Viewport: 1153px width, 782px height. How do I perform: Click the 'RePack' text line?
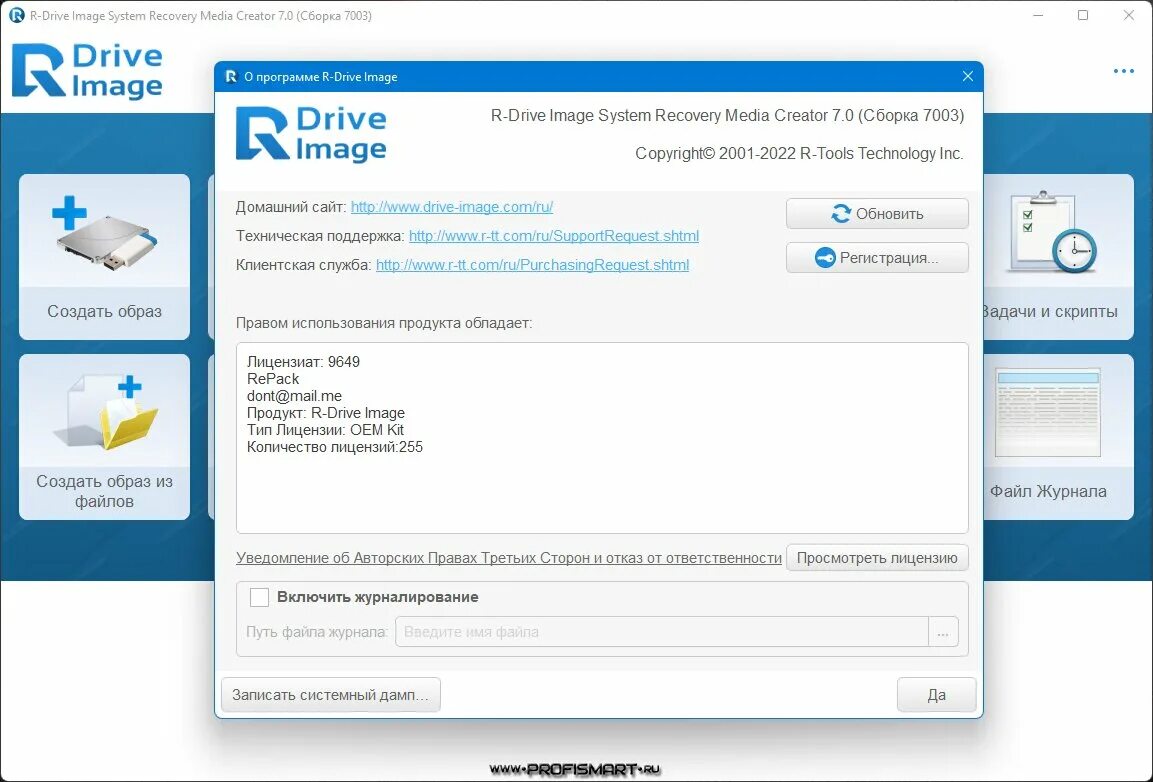click(273, 379)
